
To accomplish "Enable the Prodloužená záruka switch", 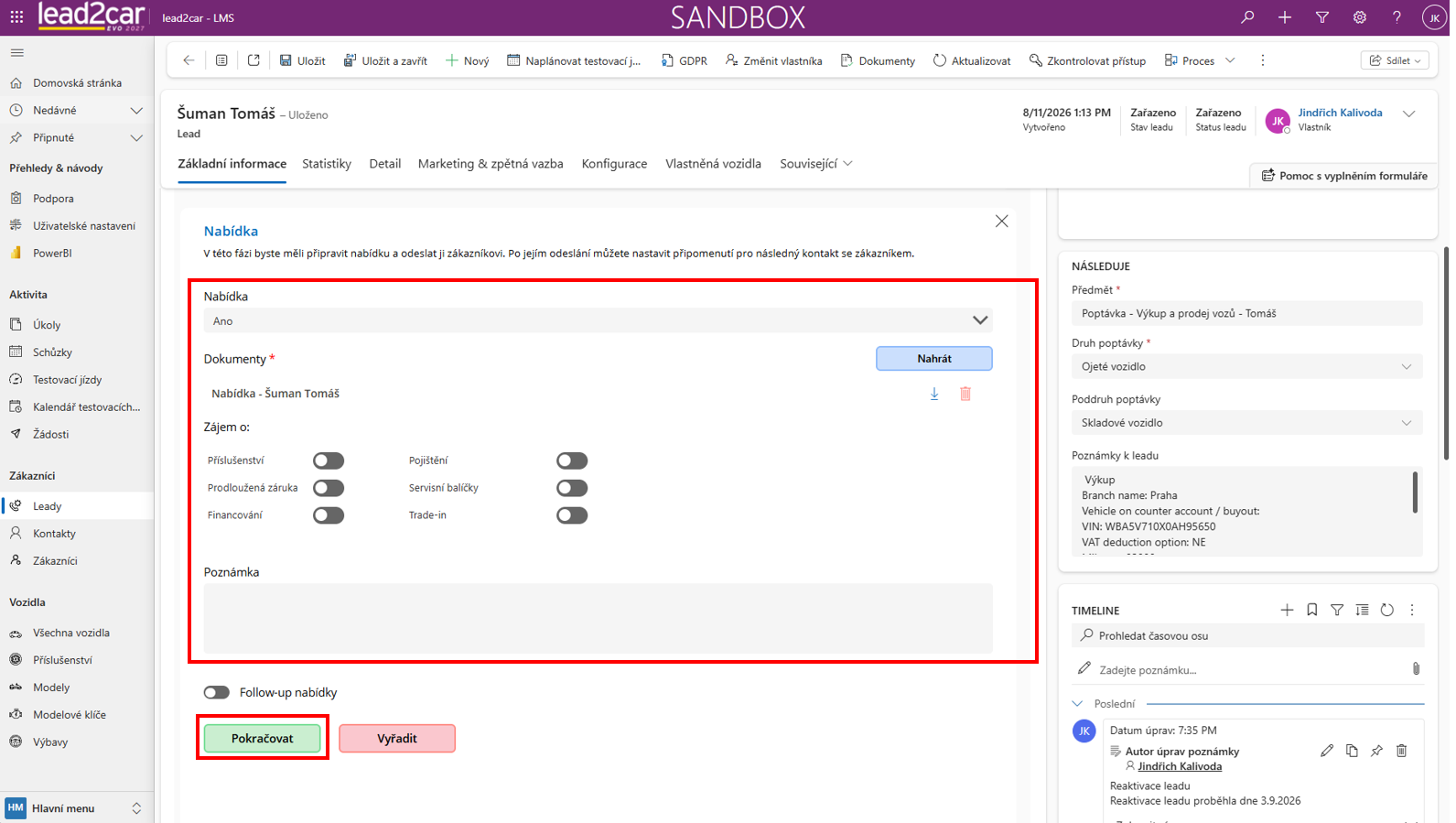I will [329, 488].
